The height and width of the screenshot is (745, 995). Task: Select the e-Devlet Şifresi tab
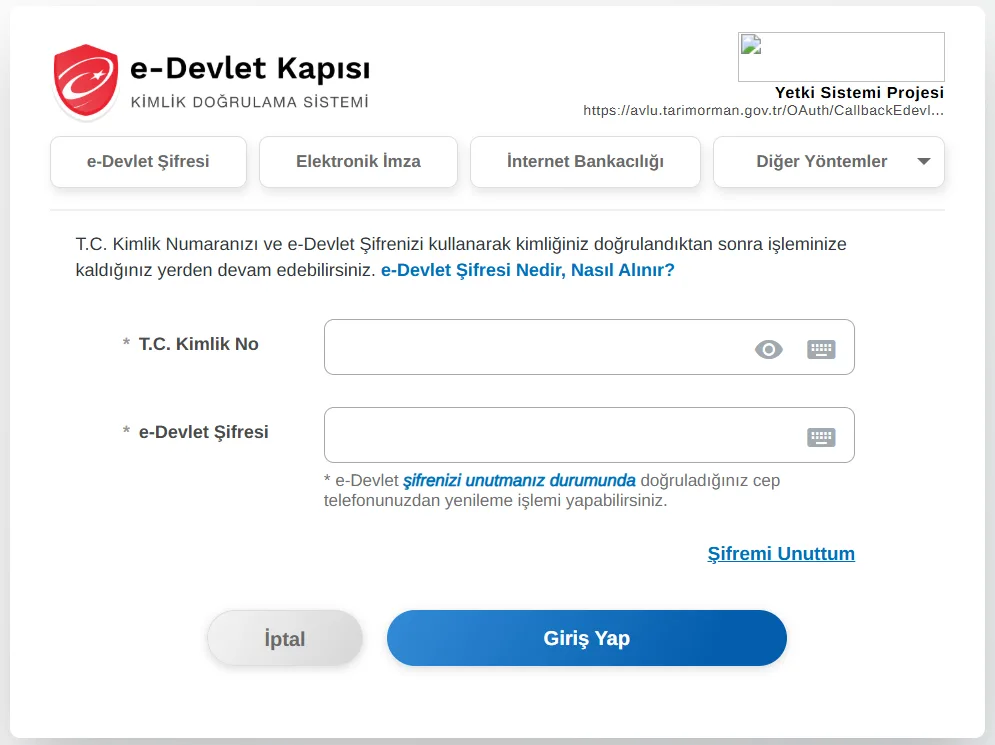[x=148, y=162]
